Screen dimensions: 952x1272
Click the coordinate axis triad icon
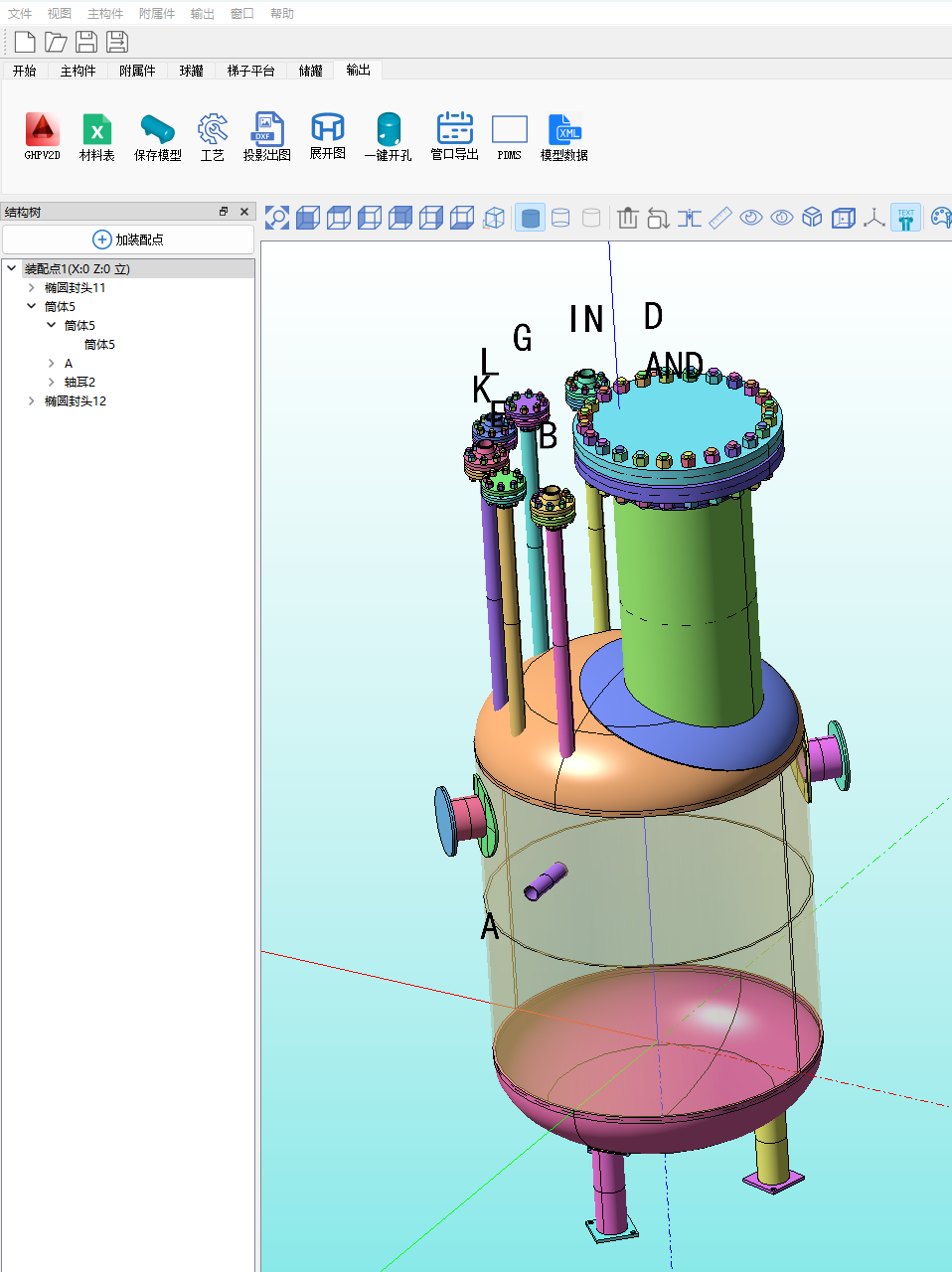[873, 218]
